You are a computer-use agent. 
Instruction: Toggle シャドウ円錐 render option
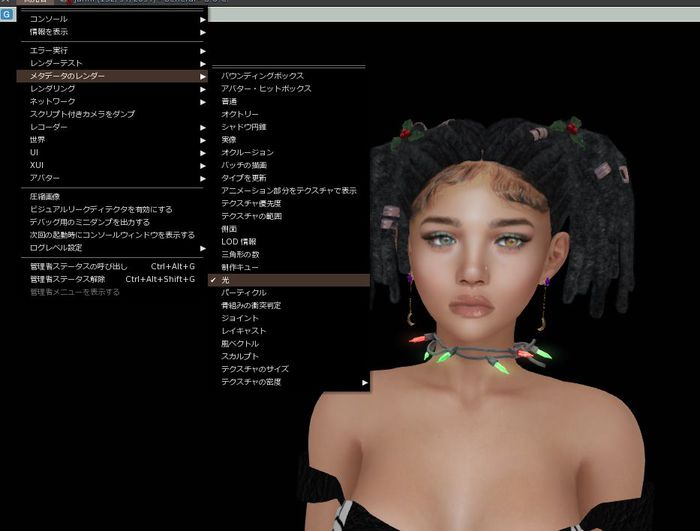289,127
